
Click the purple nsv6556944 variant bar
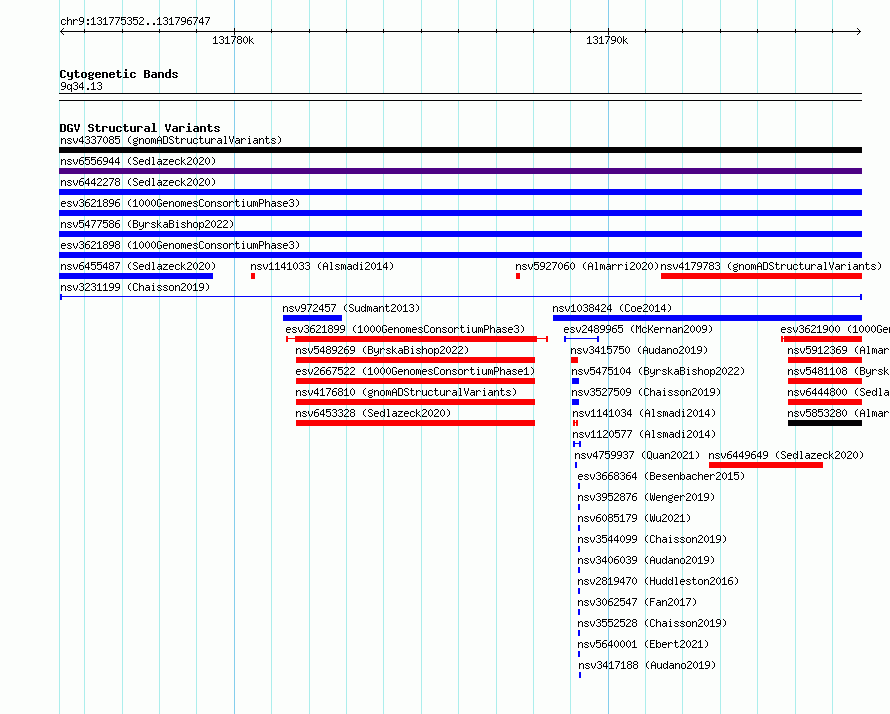click(460, 171)
